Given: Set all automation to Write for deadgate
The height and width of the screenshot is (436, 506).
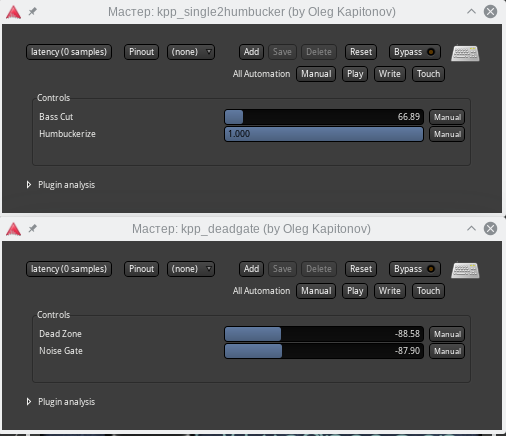Looking at the screenshot, I should pyautogui.click(x=390, y=291).
